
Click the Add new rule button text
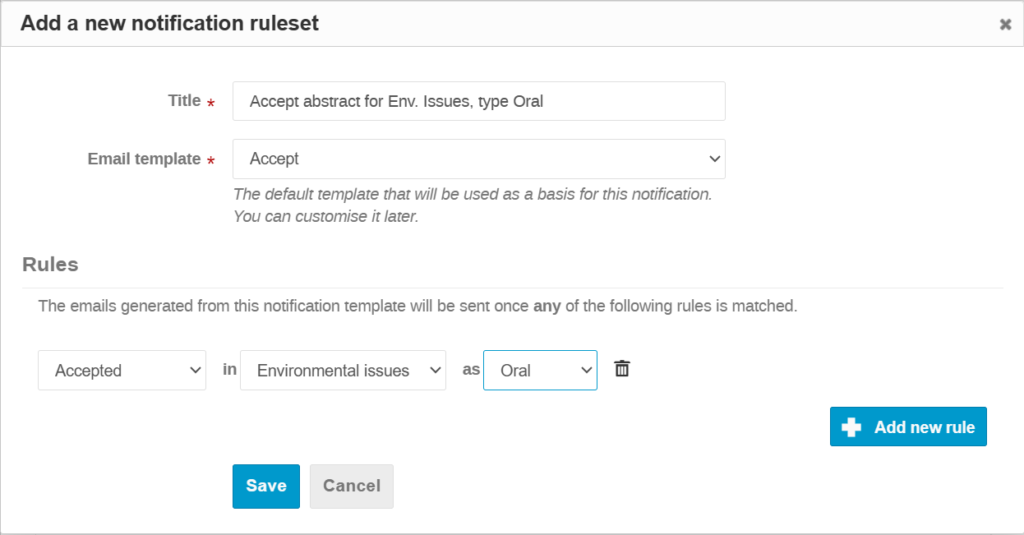point(924,427)
